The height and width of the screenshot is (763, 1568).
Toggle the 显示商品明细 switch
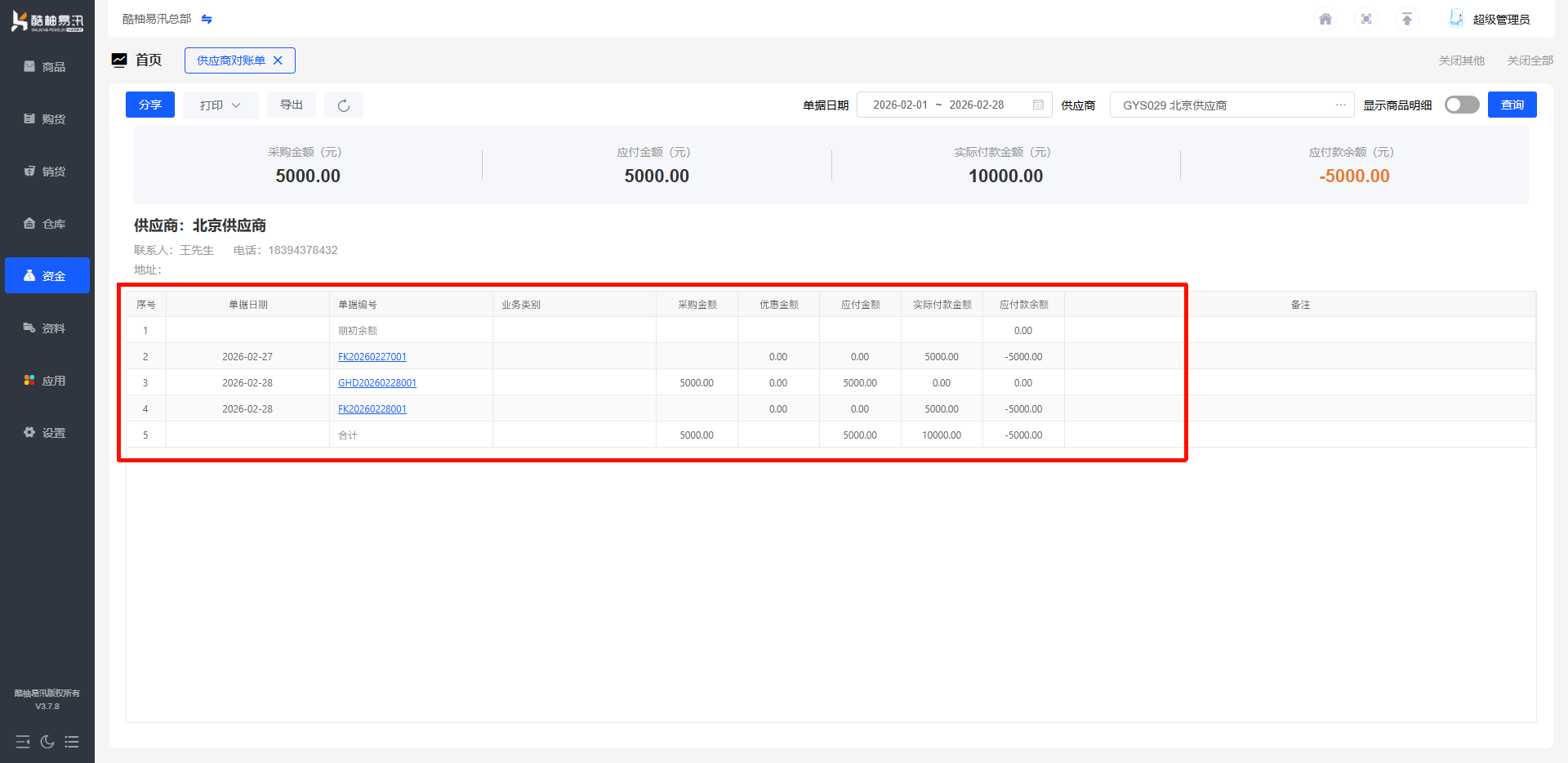(x=1461, y=105)
